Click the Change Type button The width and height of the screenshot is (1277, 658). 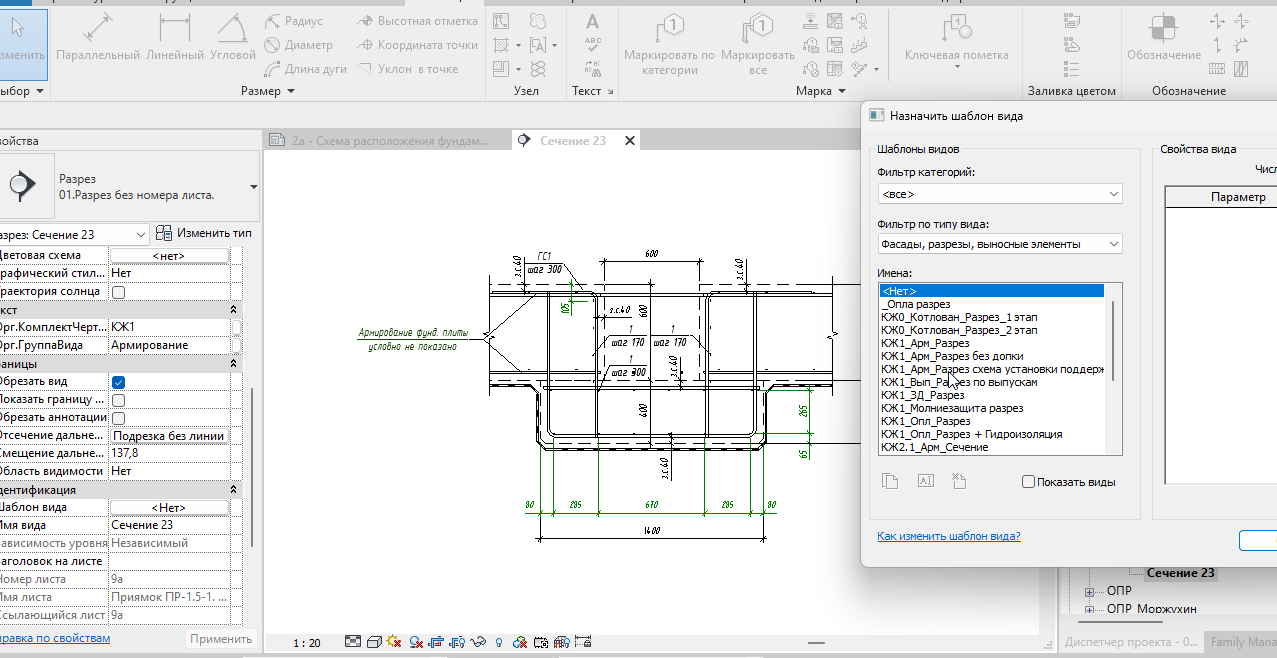click(x=204, y=233)
